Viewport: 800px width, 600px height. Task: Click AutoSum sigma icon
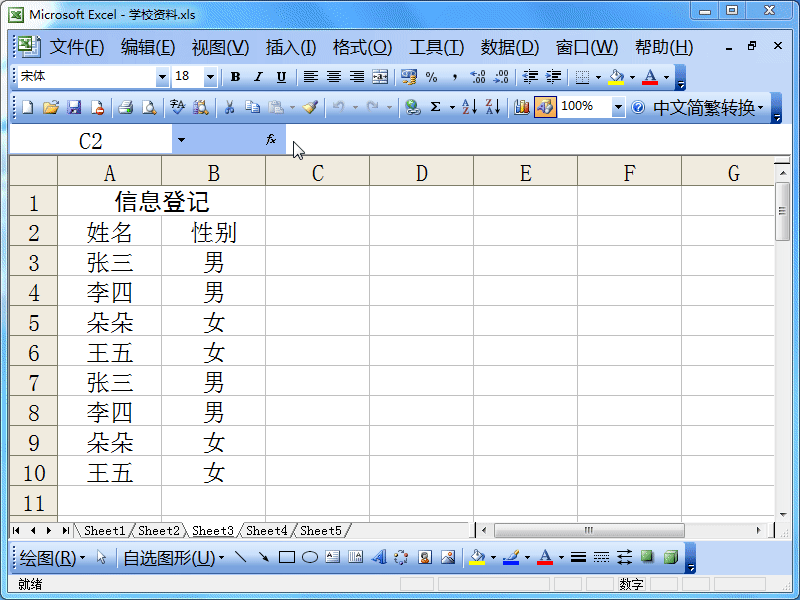[x=435, y=107]
